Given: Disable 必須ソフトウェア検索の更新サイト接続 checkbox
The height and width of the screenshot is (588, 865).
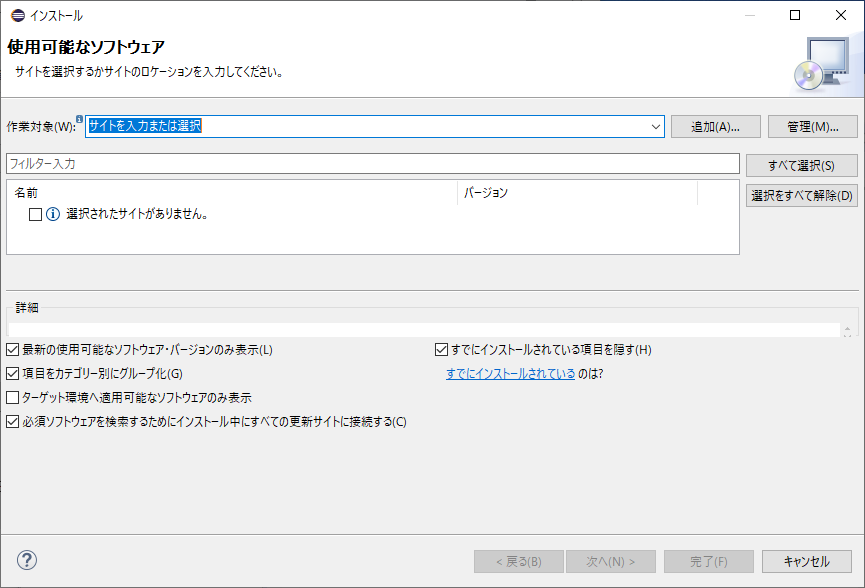Looking at the screenshot, I should [12, 422].
